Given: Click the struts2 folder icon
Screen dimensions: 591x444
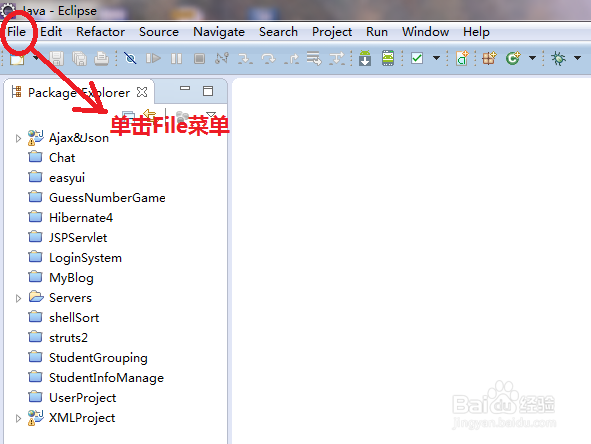Looking at the screenshot, I should (x=35, y=336).
